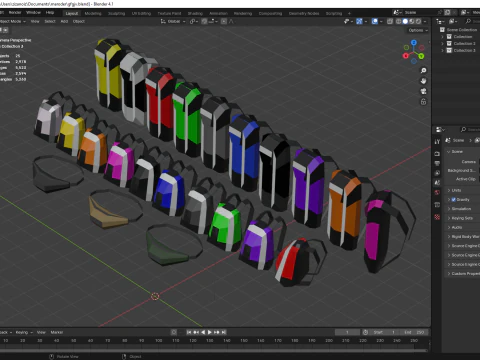Open View Layer properties tab

point(437,173)
